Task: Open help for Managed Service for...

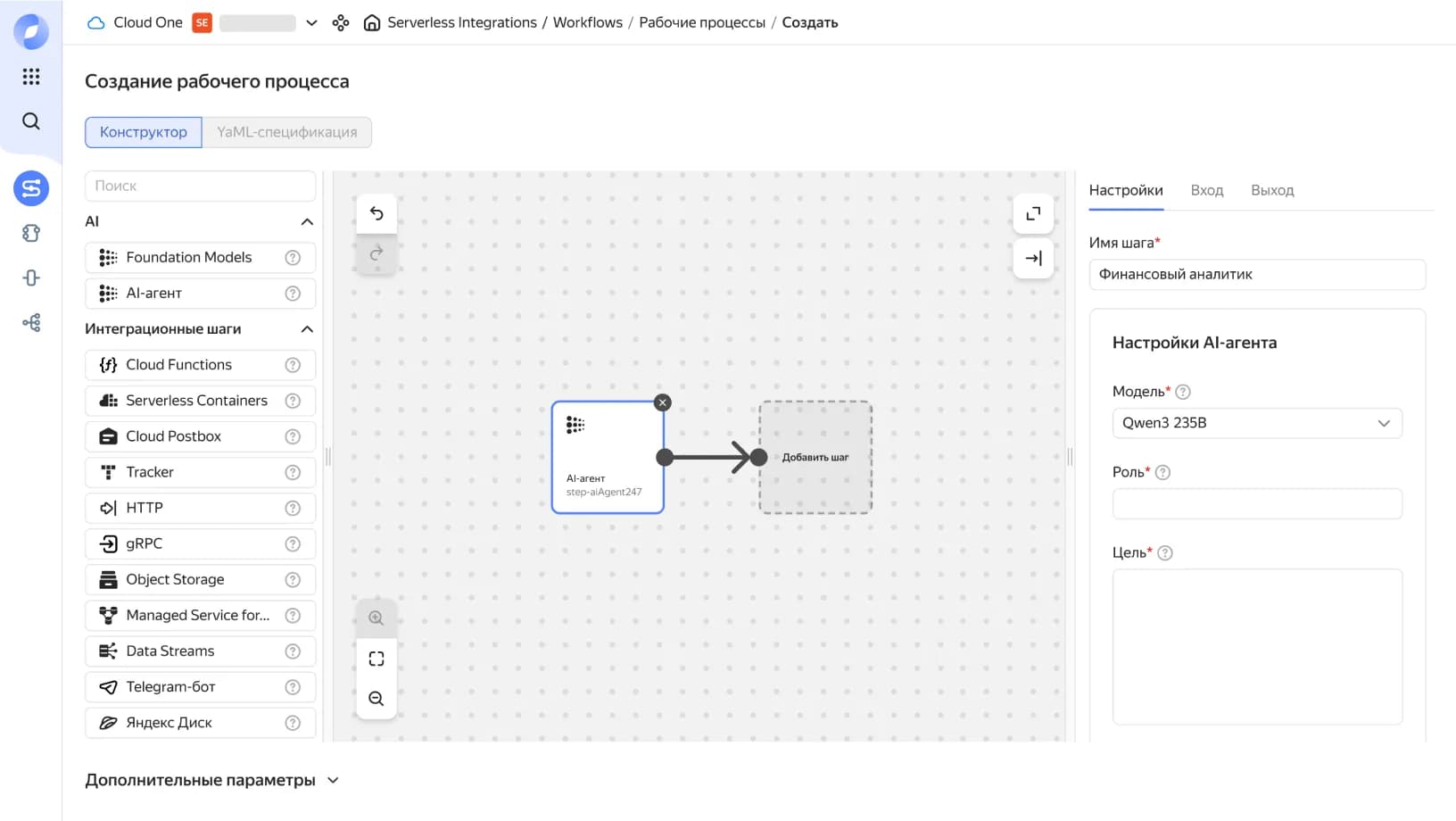Action: tap(293, 615)
